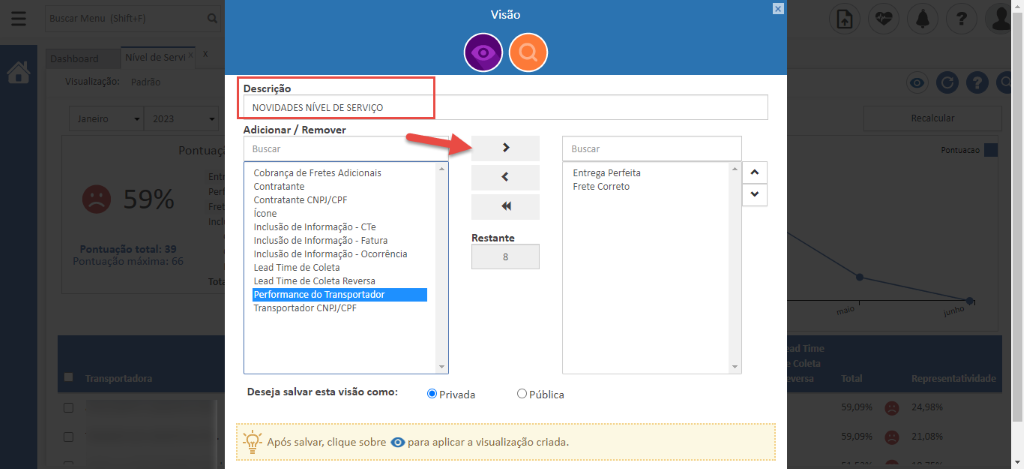1024x469 pixels.
Task: Click the upload document icon in header
Action: [845, 19]
